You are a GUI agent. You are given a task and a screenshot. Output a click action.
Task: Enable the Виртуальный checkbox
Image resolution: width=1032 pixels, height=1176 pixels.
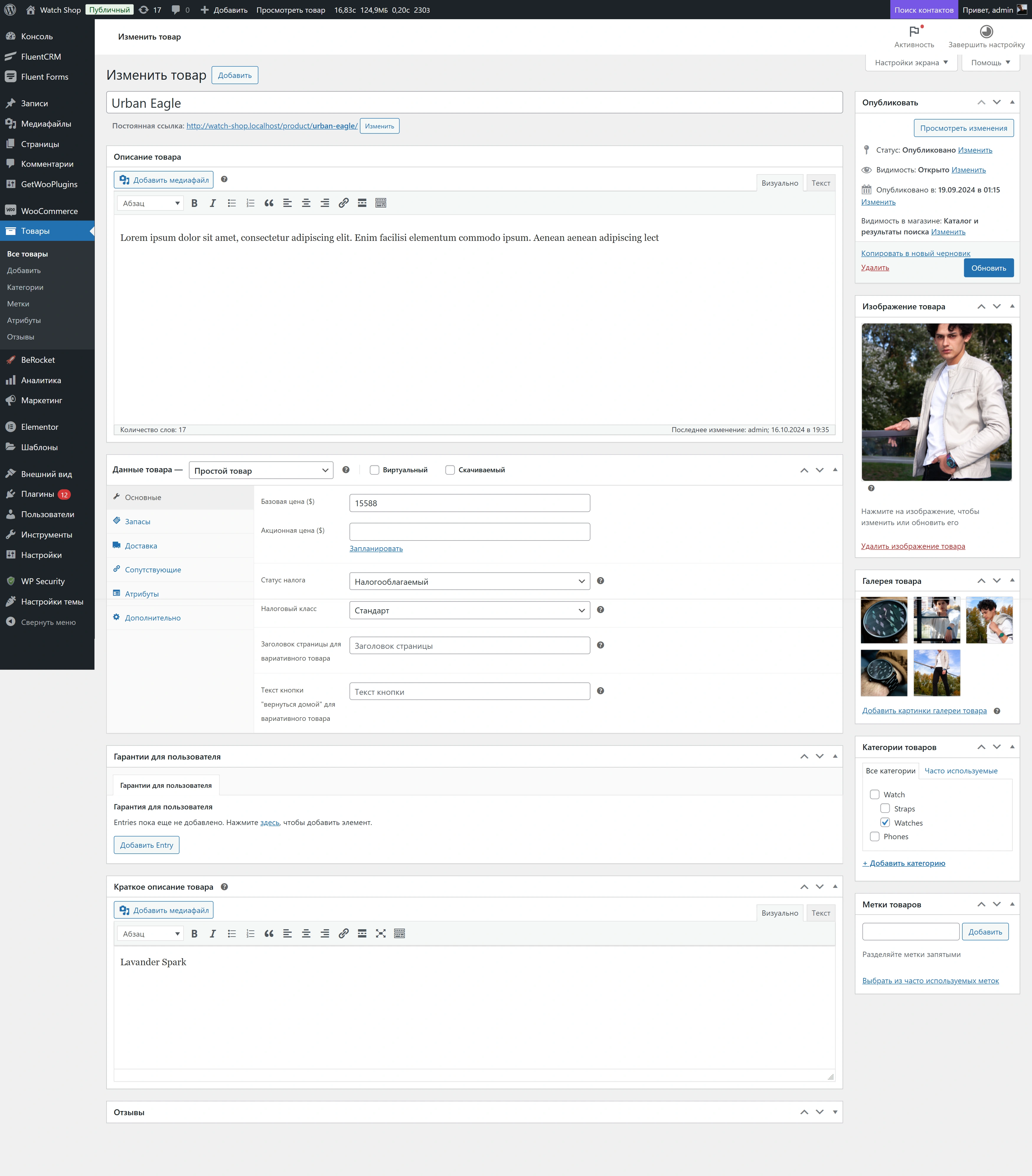point(375,470)
